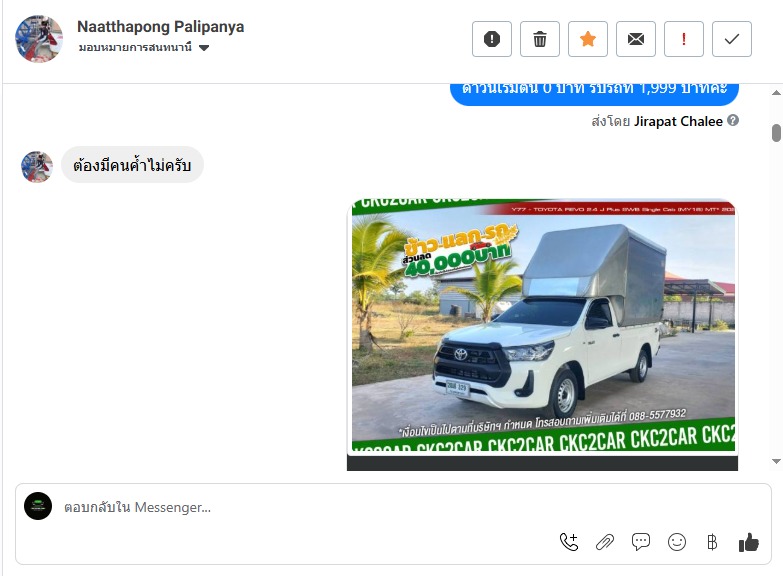Screen dimensions: 783x576
Task: Click scrollbar up arrow in chat
Action: 776,92
